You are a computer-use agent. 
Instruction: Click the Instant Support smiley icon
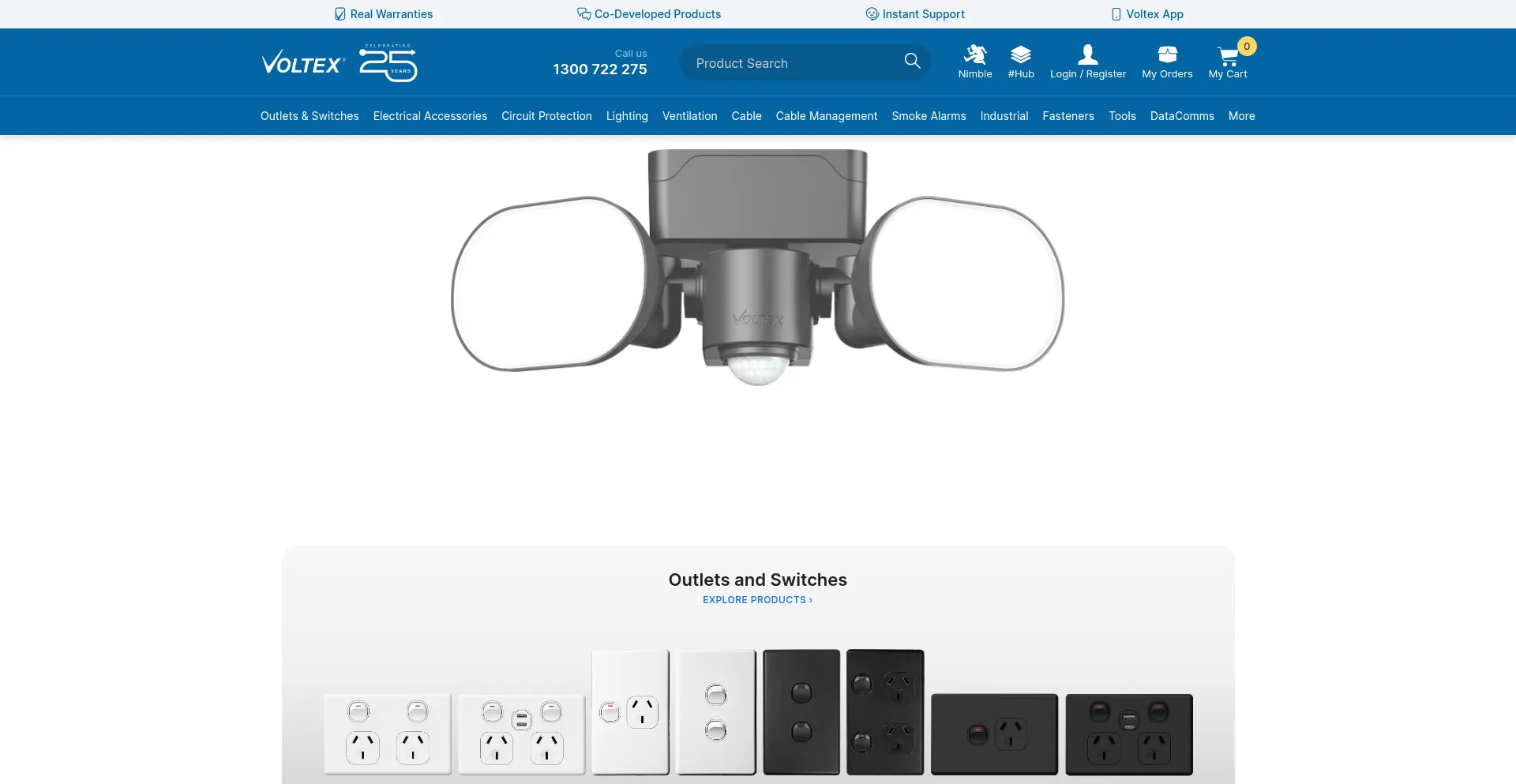click(x=872, y=14)
